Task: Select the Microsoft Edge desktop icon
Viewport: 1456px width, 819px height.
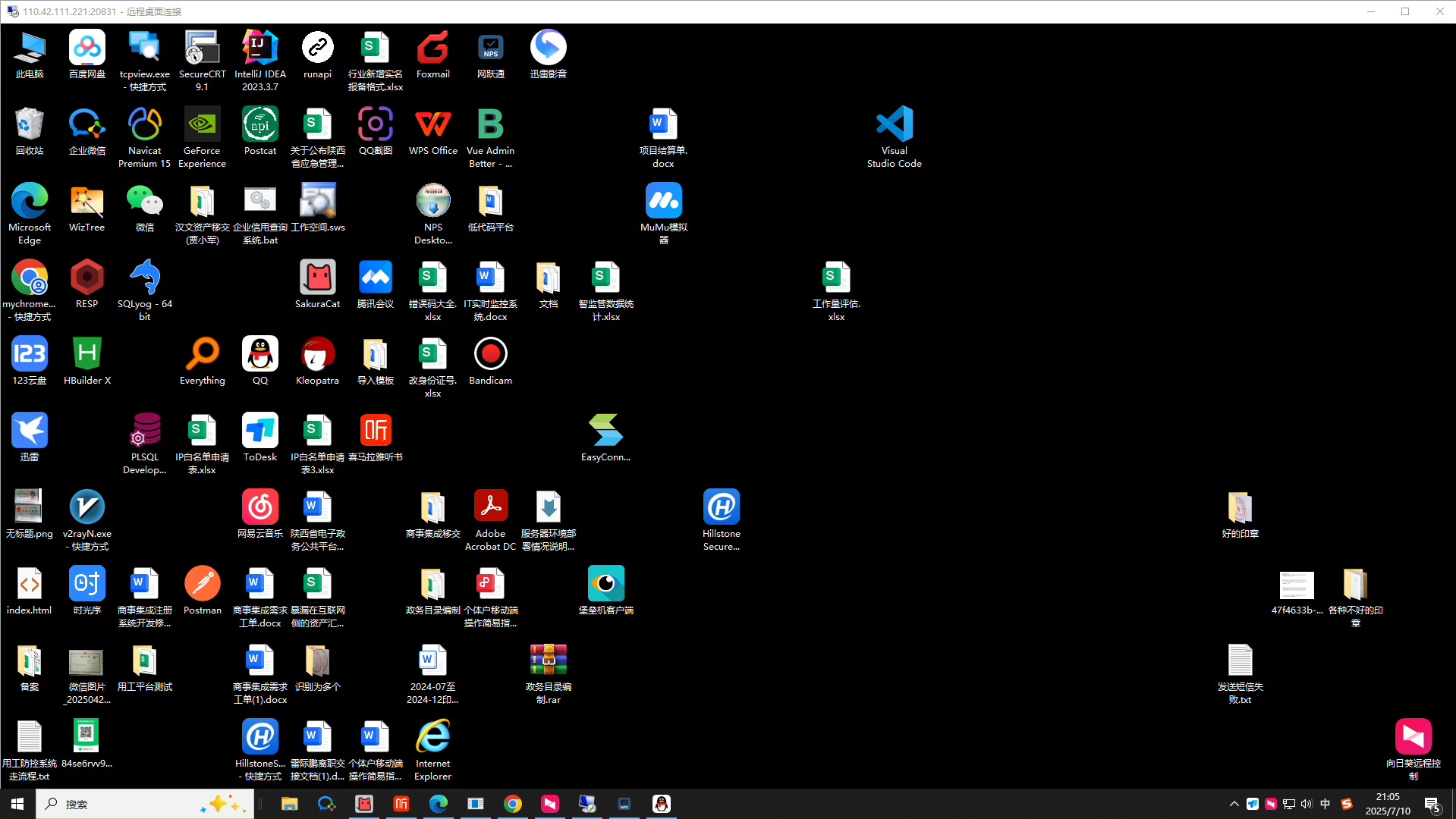Action: coord(30,214)
